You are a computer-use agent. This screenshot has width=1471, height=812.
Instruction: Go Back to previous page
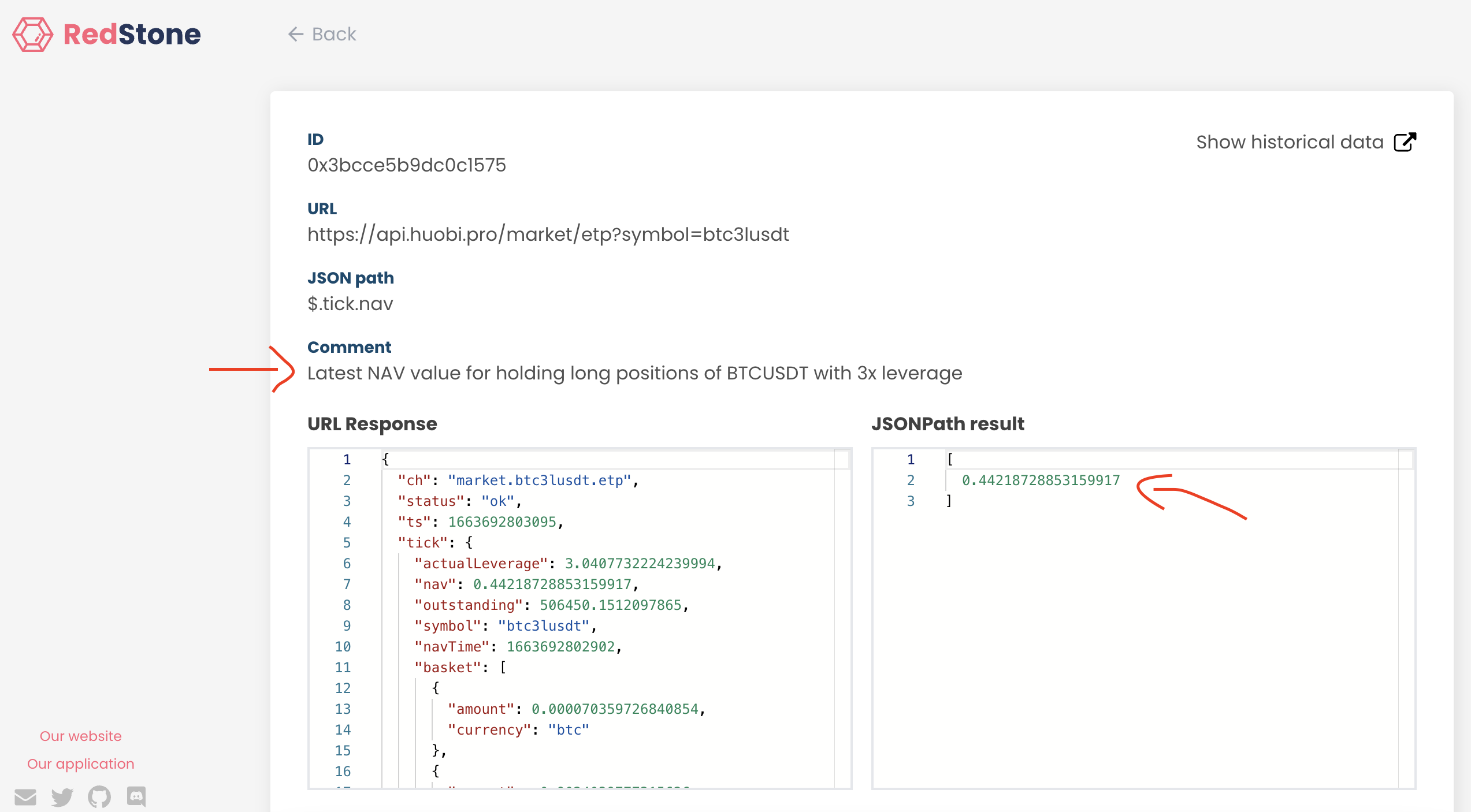click(333, 34)
